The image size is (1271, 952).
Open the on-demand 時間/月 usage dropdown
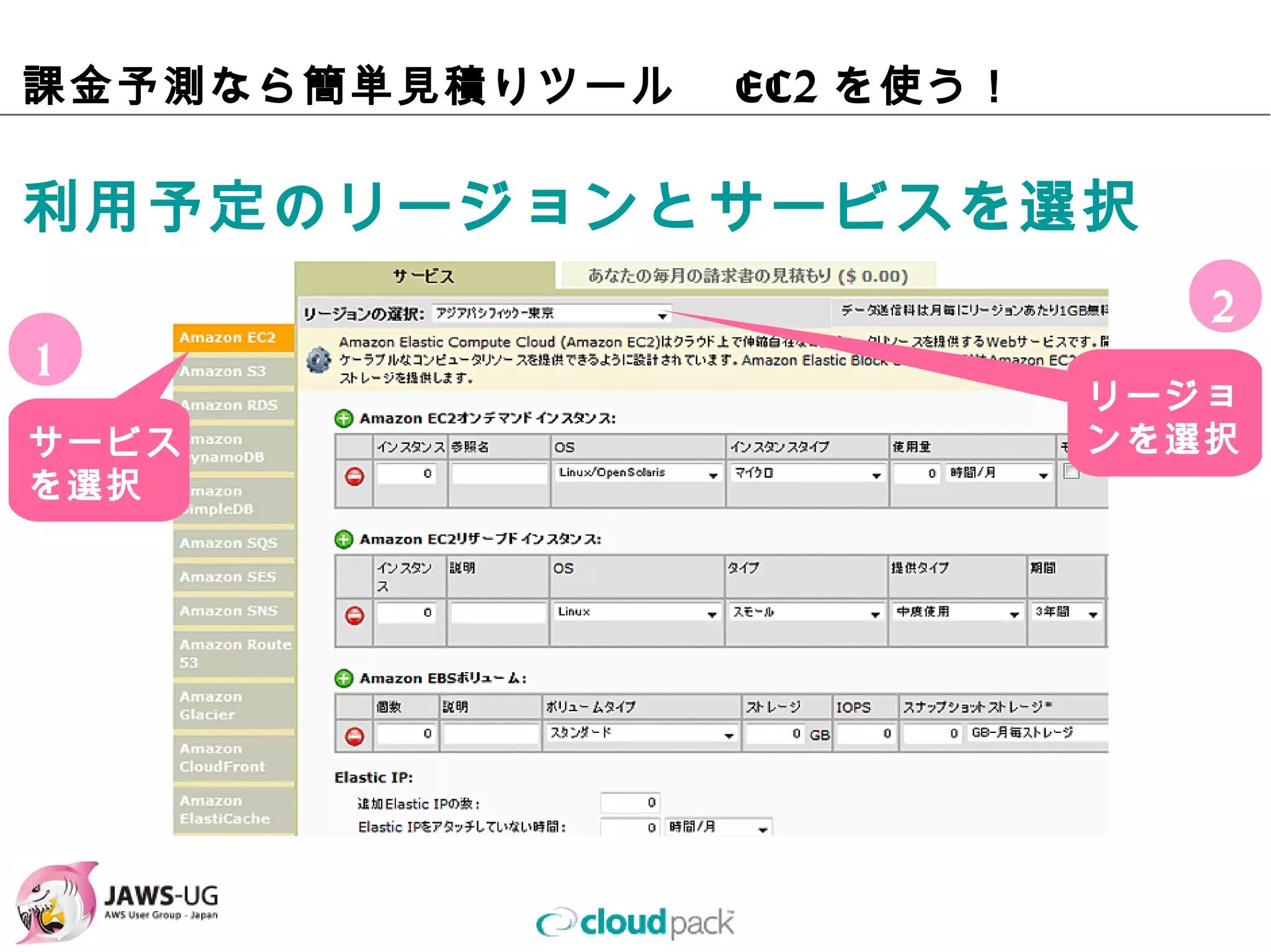point(999,473)
